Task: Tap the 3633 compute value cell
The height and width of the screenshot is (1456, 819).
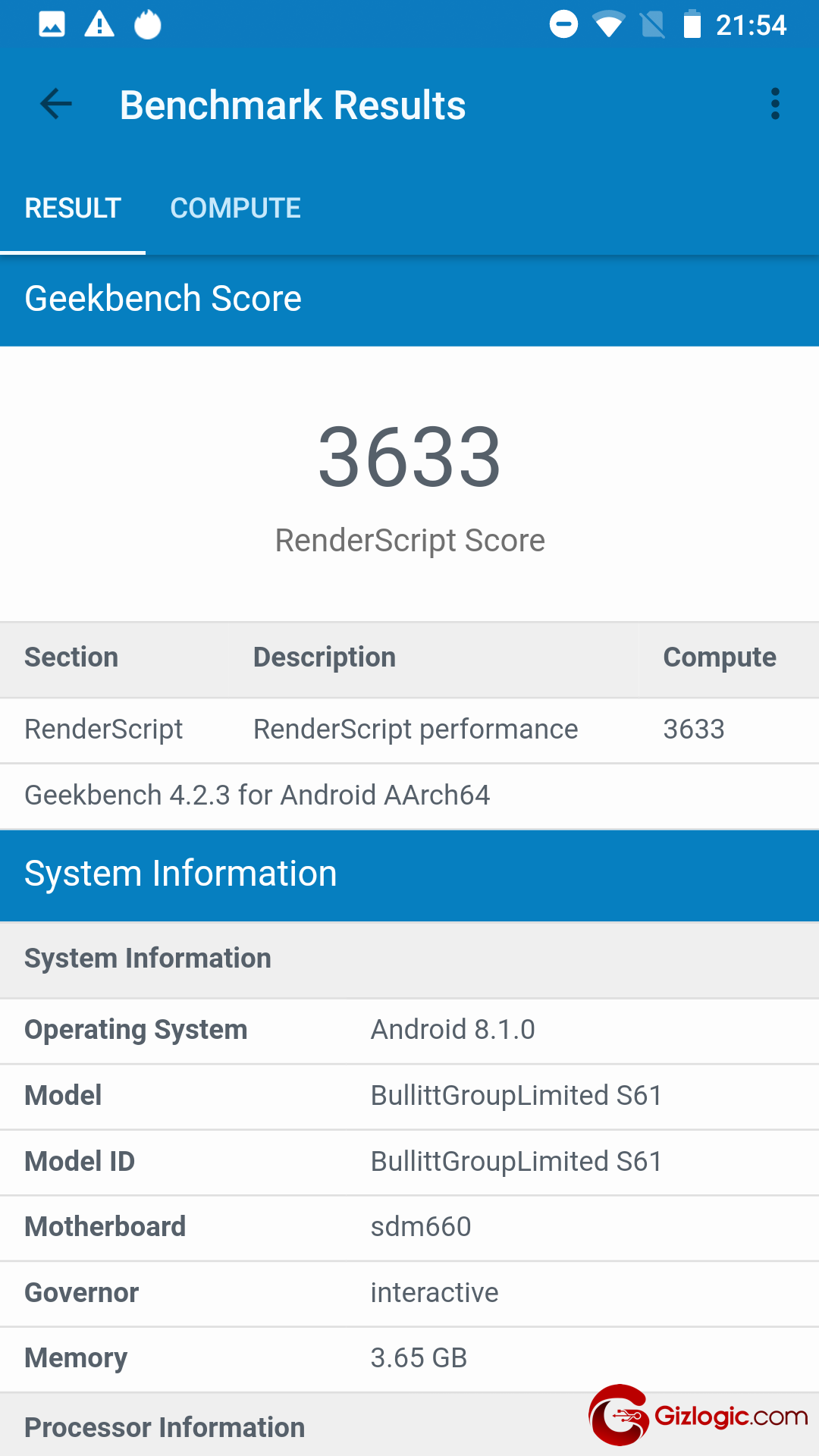Action: pos(694,730)
